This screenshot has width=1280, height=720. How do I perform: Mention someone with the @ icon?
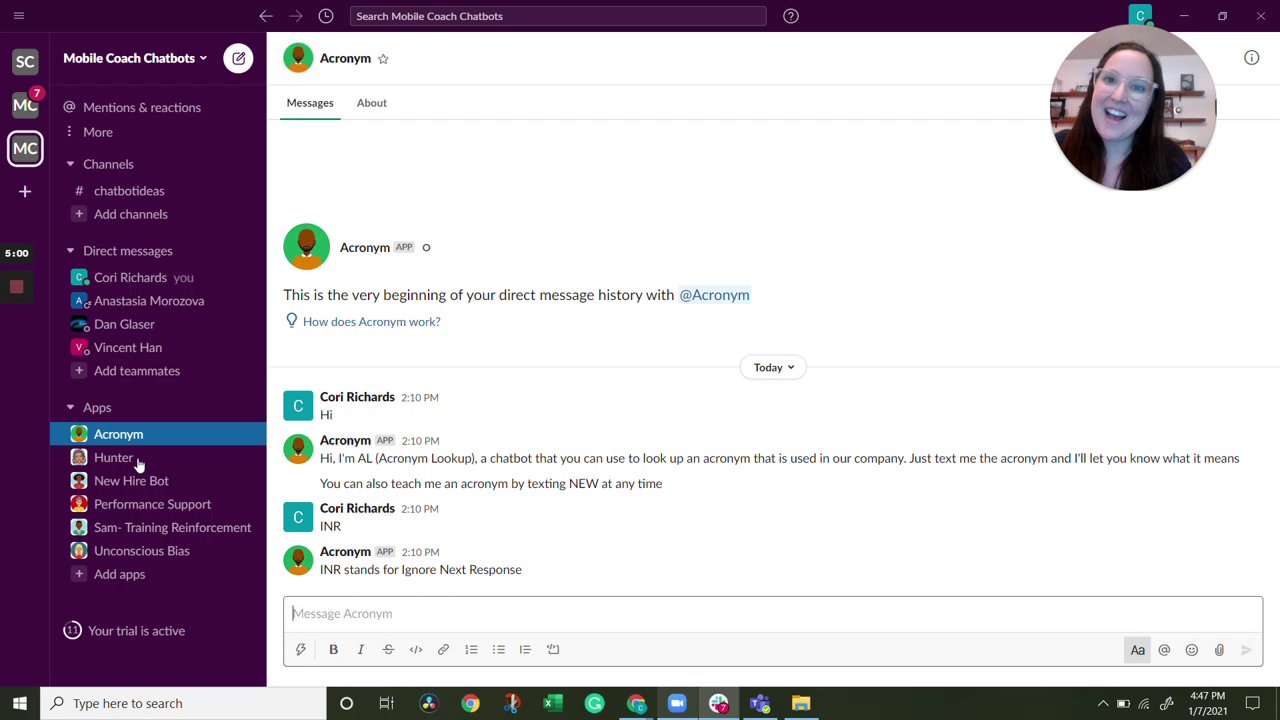[x=1164, y=650]
